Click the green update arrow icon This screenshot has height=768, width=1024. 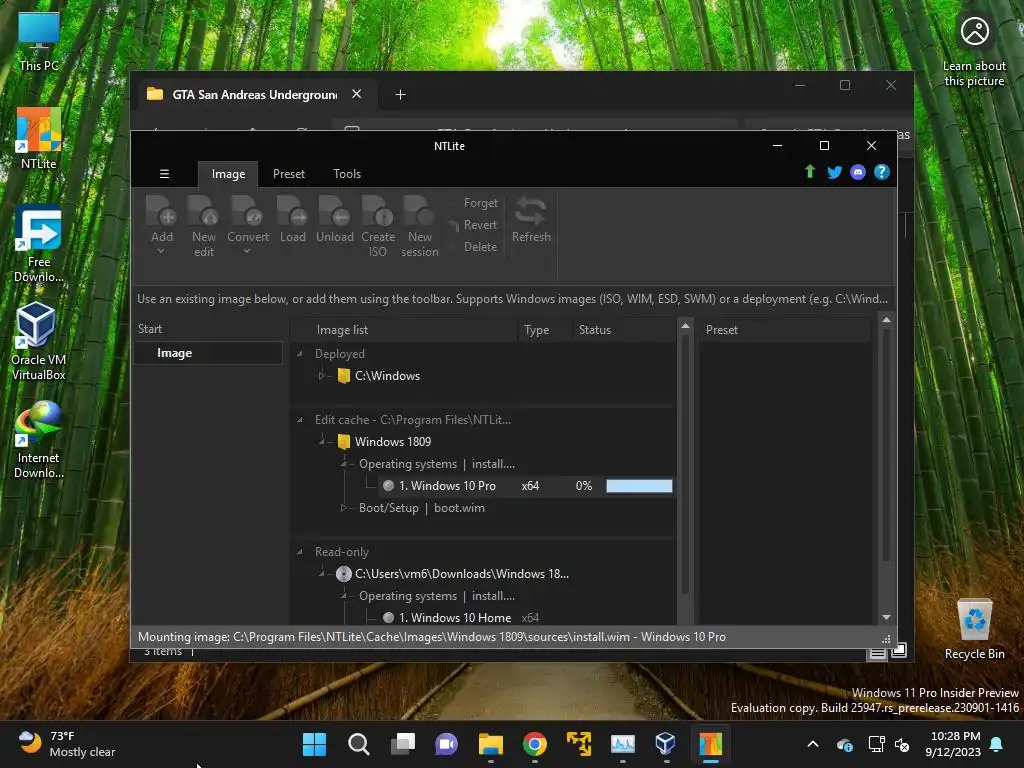(810, 172)
